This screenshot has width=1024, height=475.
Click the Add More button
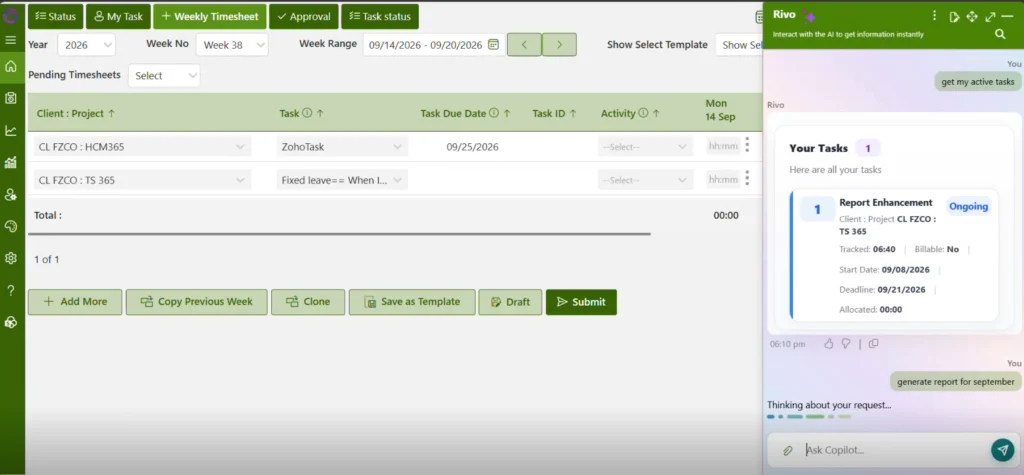click(x=75, y=302)
